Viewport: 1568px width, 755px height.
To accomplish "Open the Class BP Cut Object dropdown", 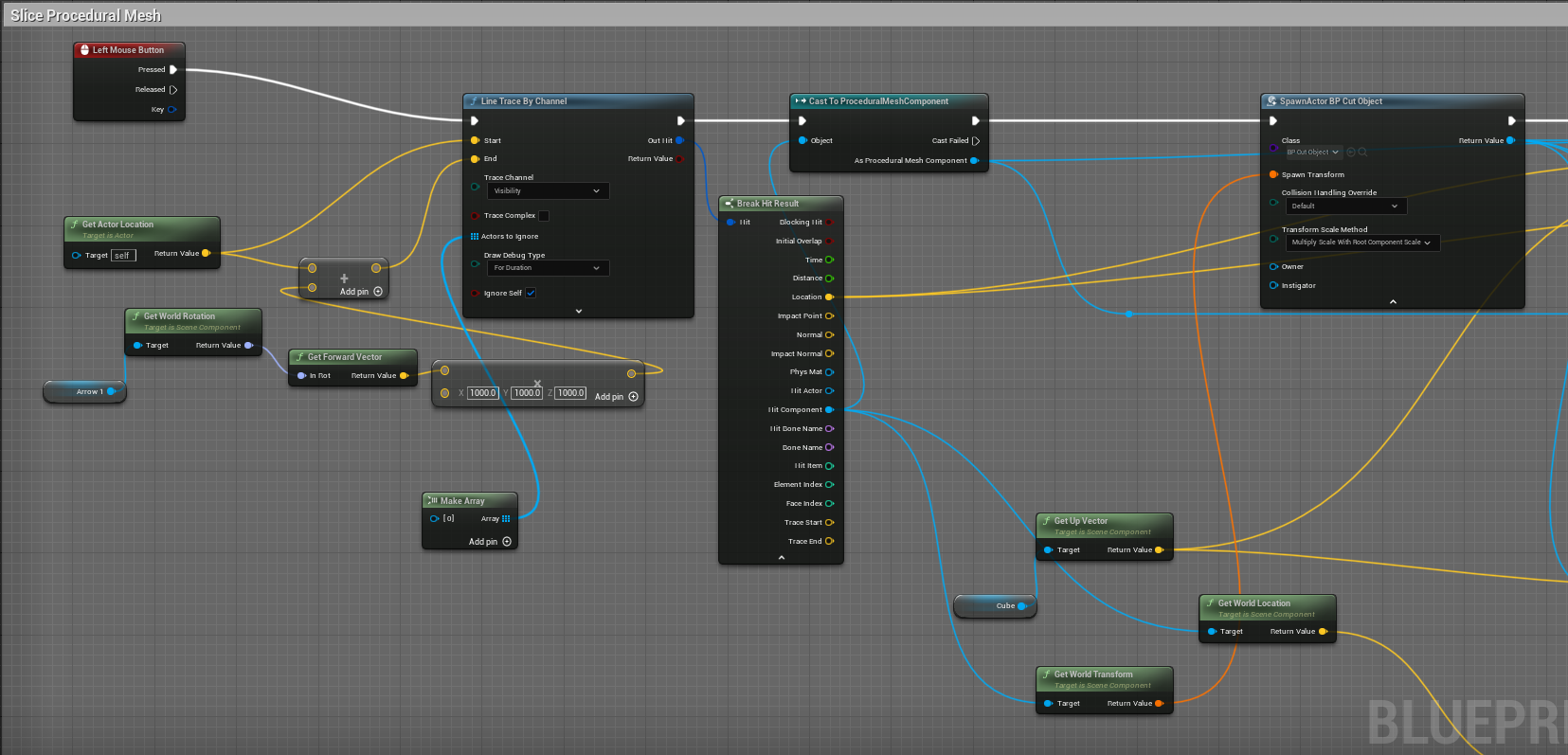I will pos(1312,152).
